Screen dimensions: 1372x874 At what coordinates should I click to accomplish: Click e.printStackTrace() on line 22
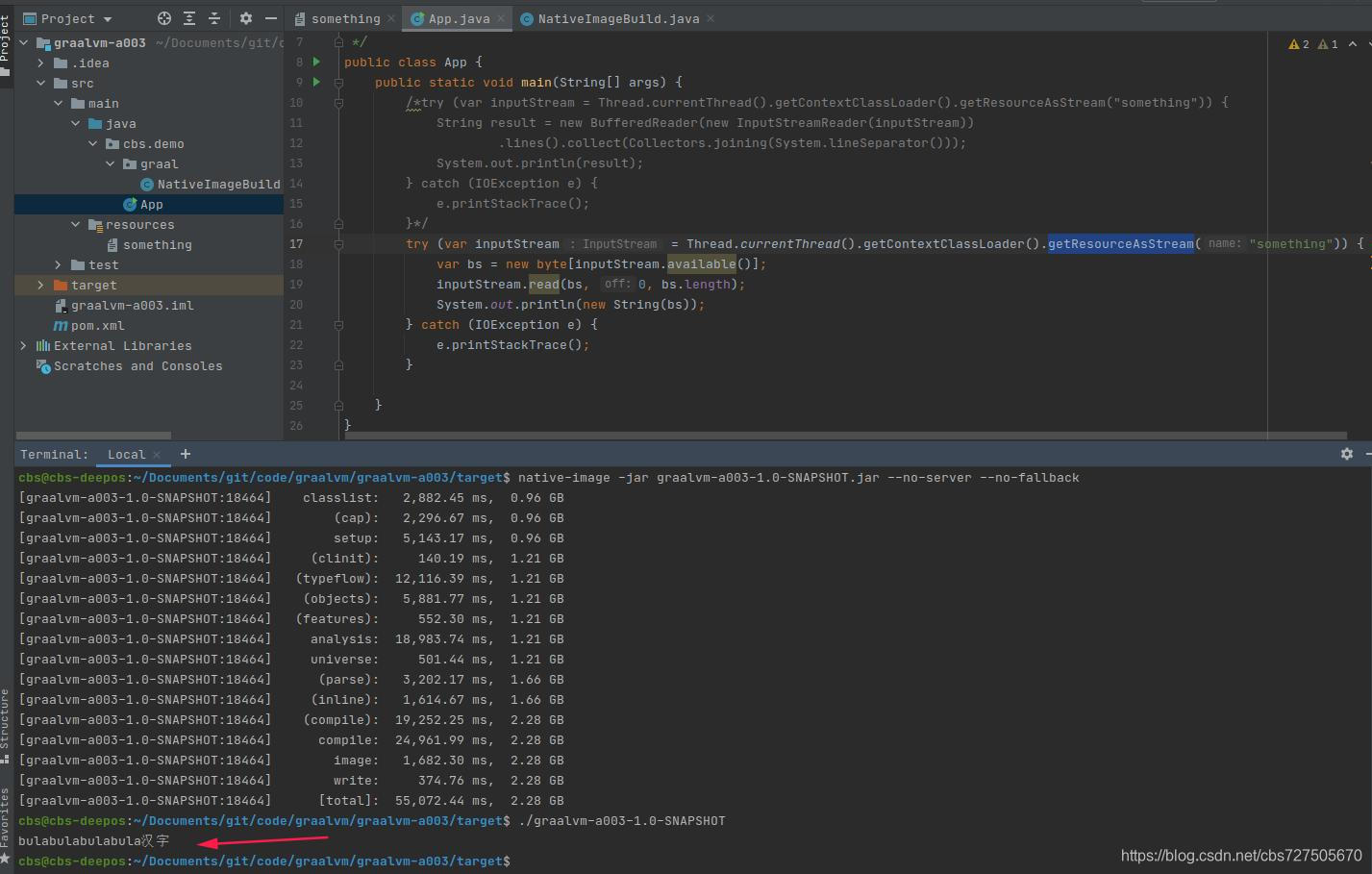512,345
